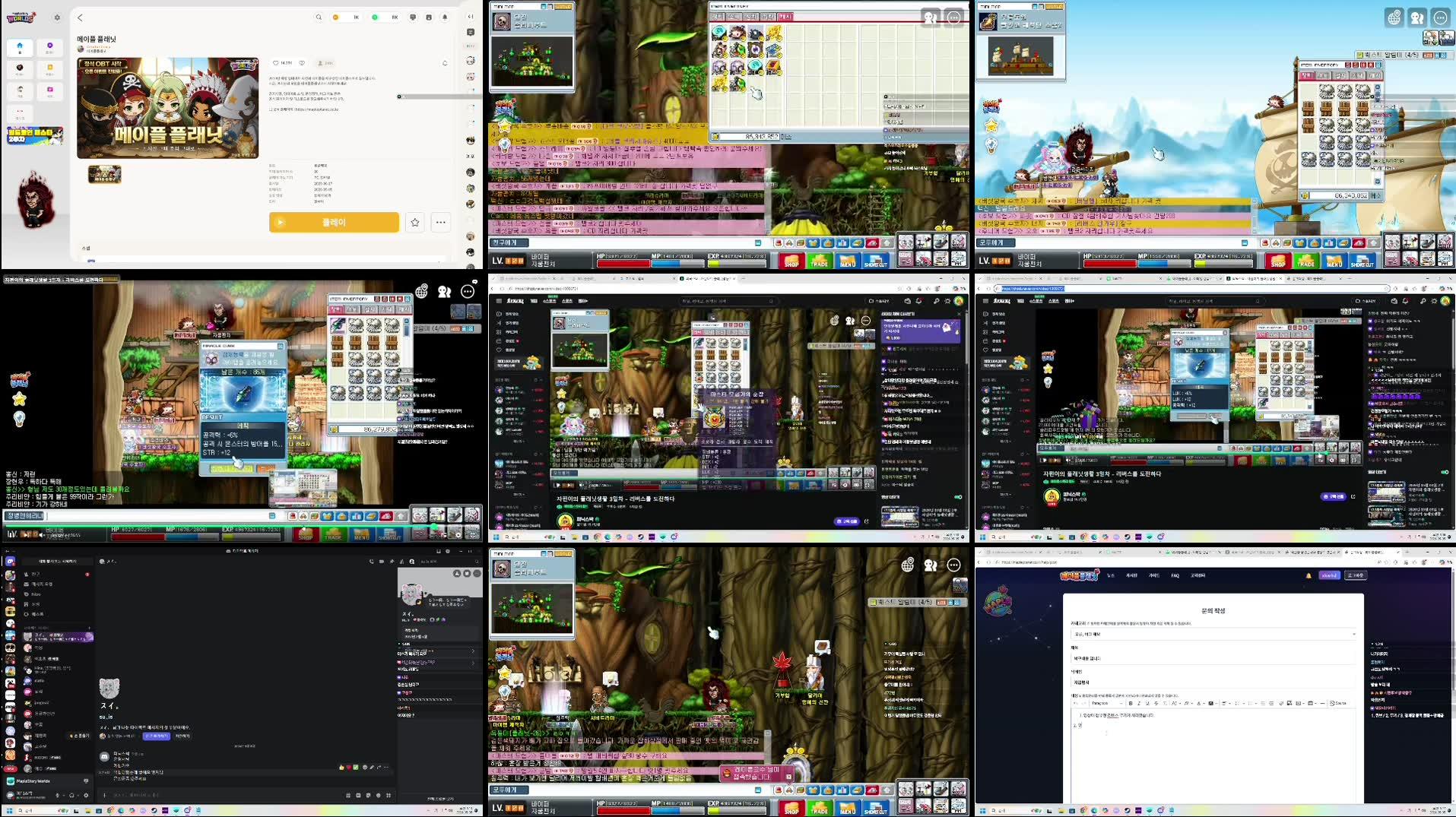Toggle bold in inquiry editor toolbar
This screenshot has width=1456, height=817.
click(x=1131, y=703)
